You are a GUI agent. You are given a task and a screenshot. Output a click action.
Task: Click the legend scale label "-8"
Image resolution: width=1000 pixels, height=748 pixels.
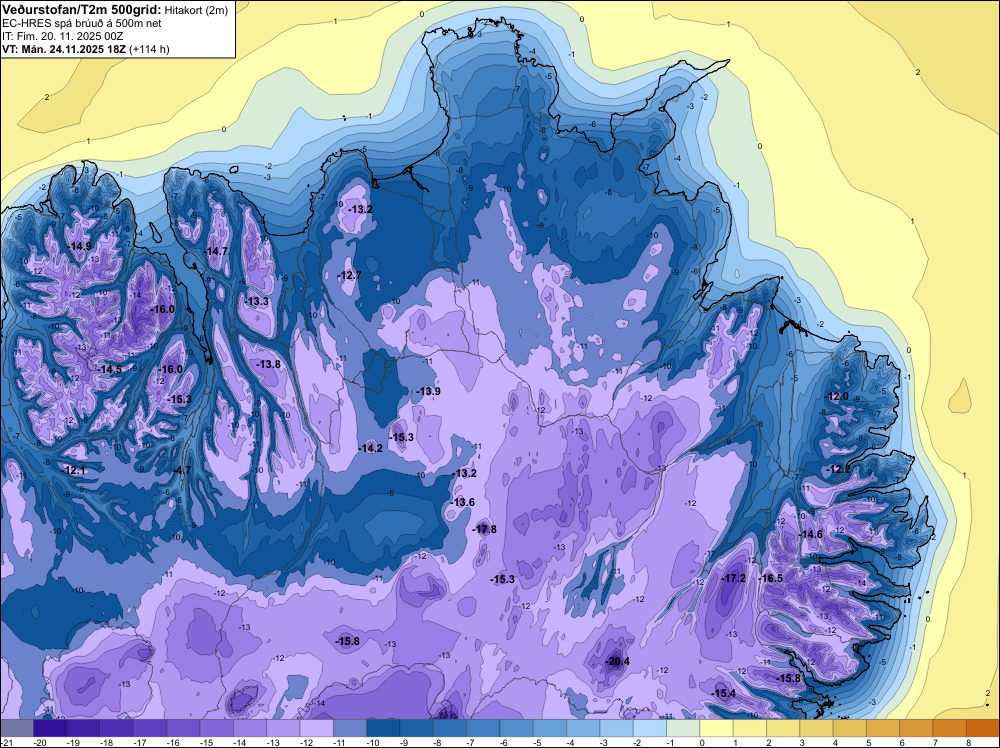pyautogui.click(x=439, y=742)
